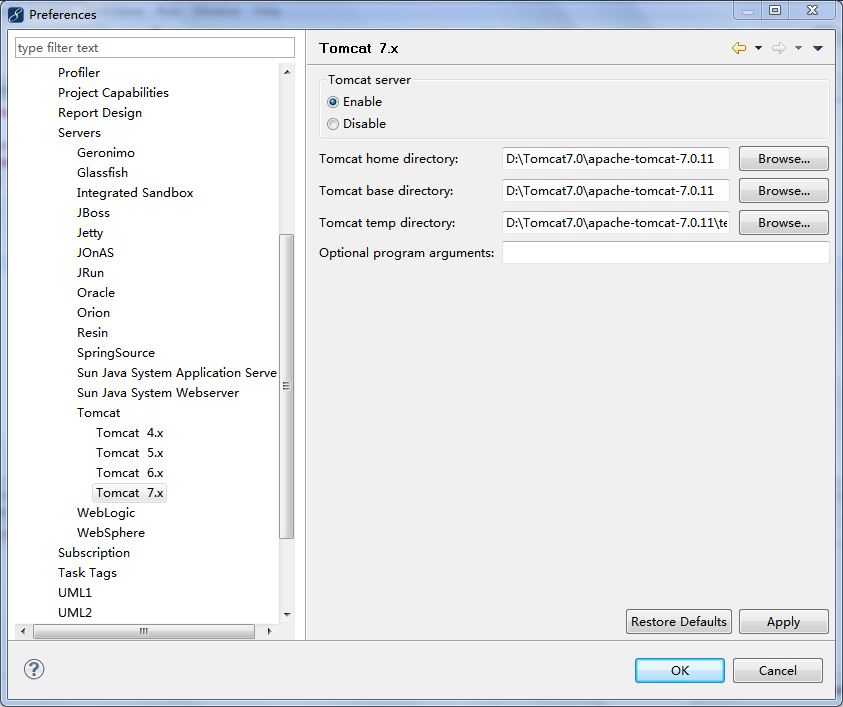Open the forward history dropdown arrow
843x707 pixels.
pos(798,48)
